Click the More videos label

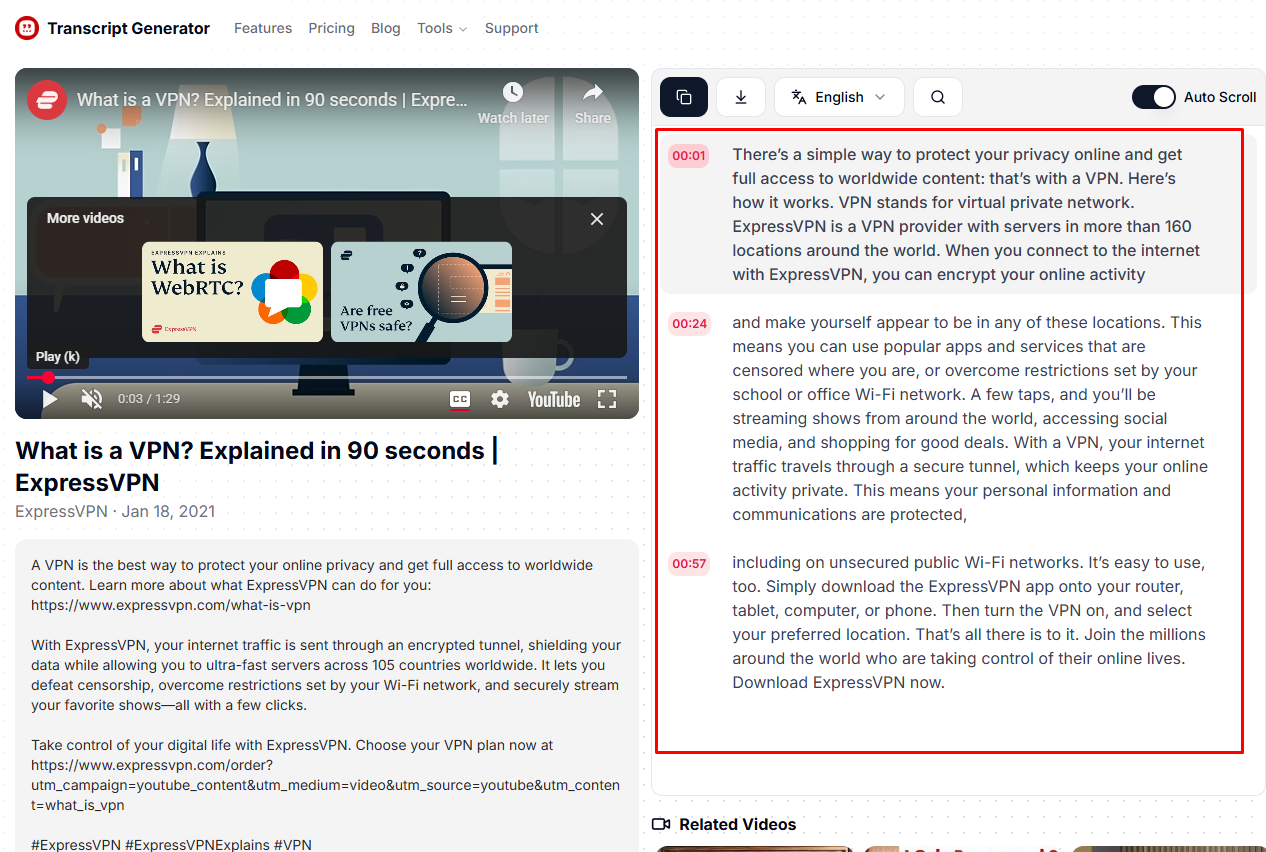(x=86, y=218)
